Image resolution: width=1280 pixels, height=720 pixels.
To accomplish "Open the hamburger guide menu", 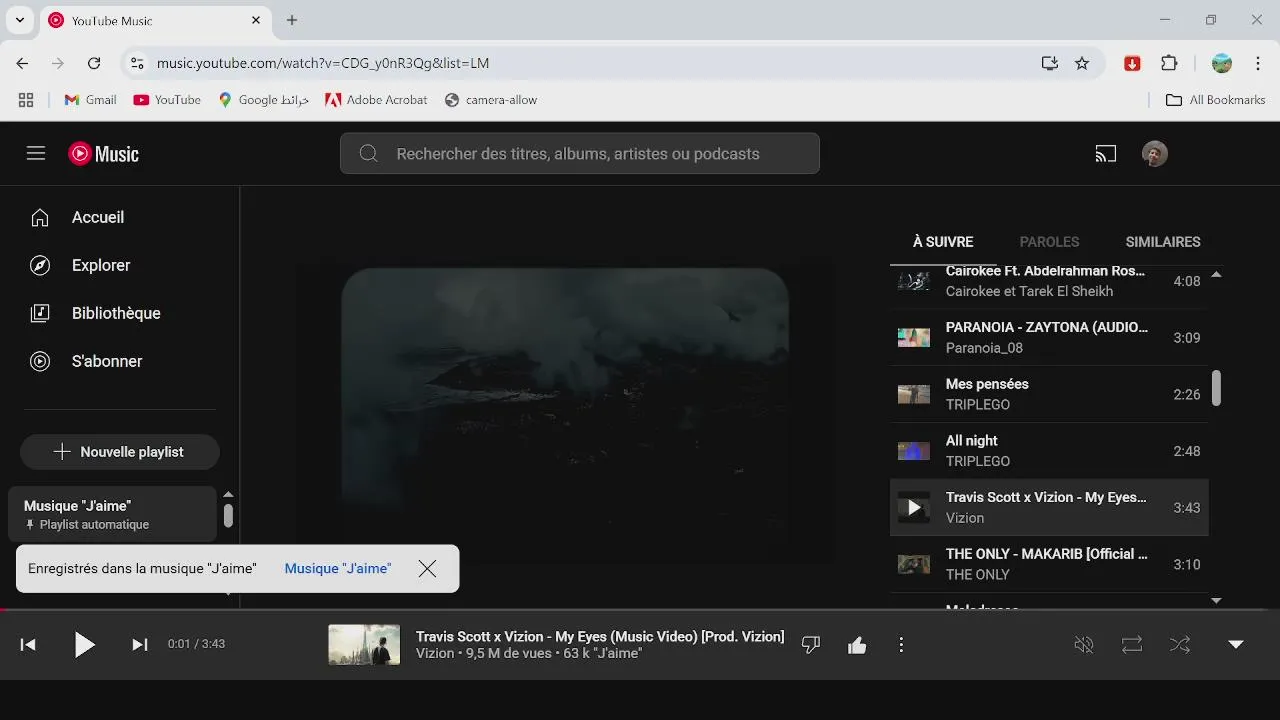I will point(36,153).
